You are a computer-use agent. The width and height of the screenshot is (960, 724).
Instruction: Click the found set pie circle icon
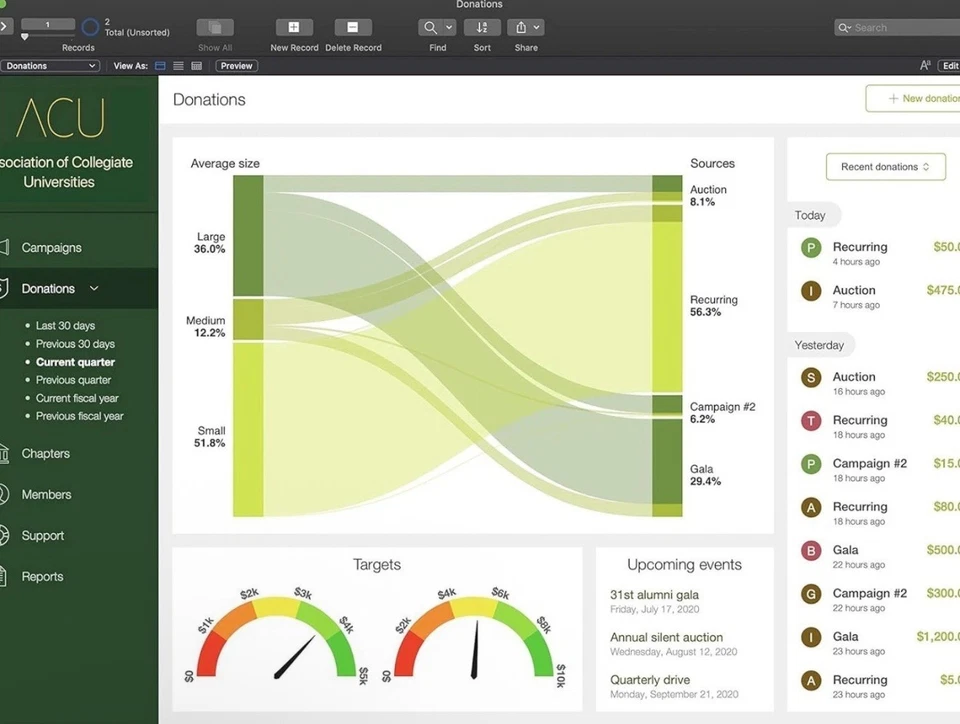(x=90, y=27)
